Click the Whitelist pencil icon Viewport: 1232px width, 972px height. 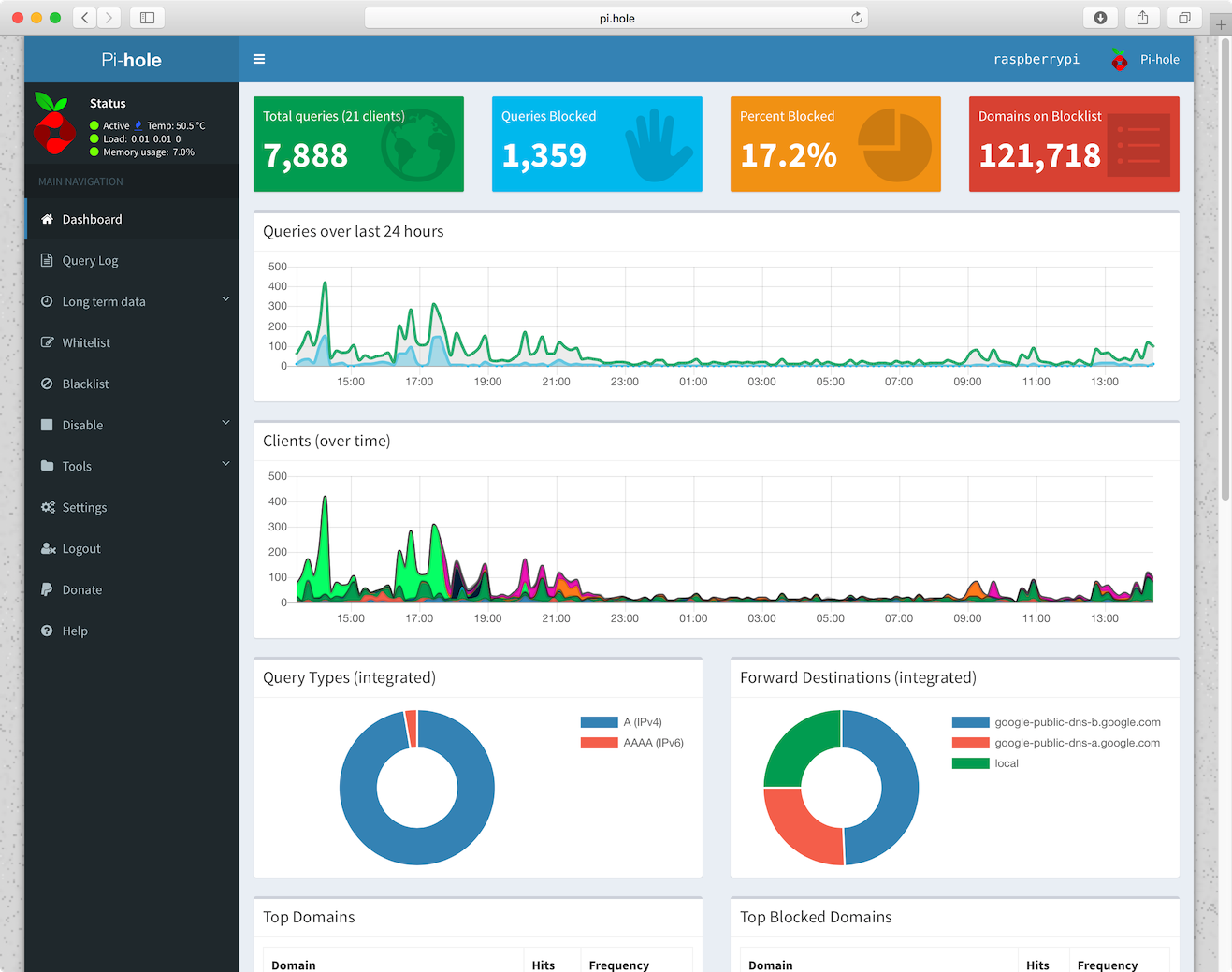point(47,342)
